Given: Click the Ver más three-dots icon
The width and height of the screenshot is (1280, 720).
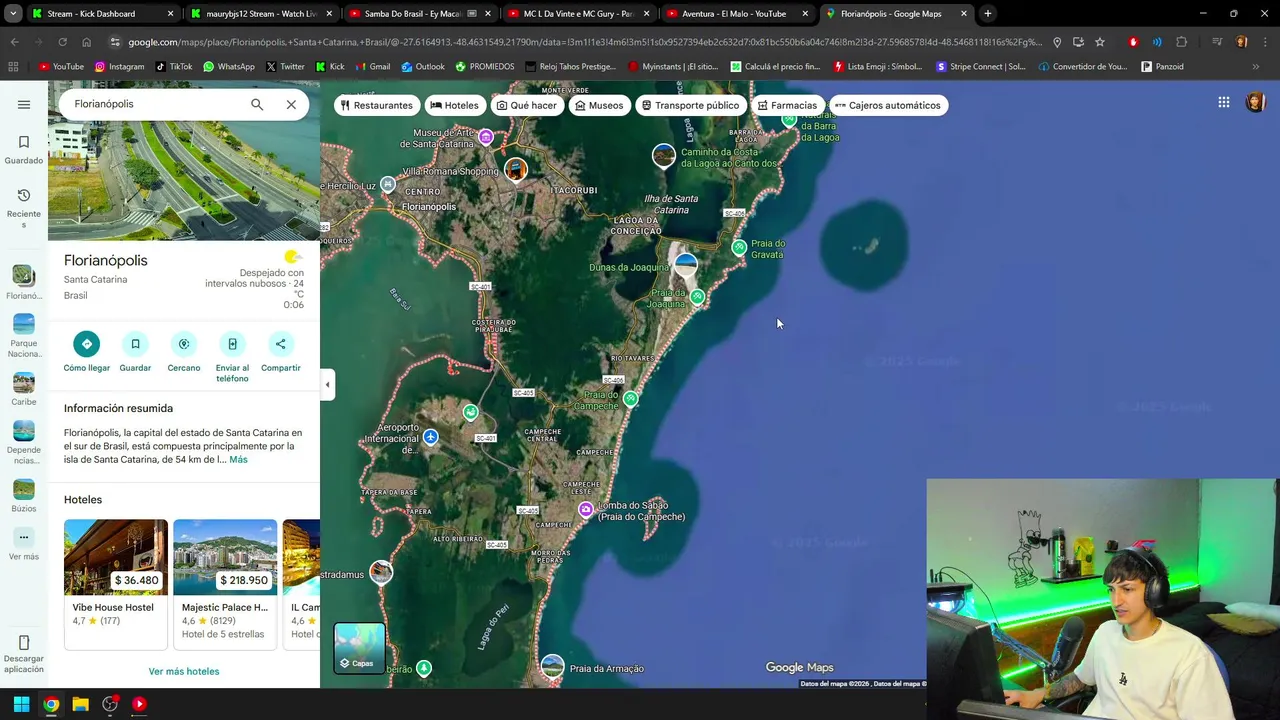Looking at the screenshot, I should coord(24,537).
